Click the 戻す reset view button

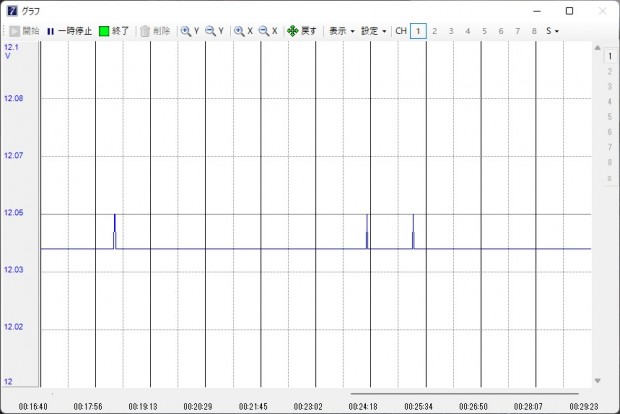click(x=302, y=31)
